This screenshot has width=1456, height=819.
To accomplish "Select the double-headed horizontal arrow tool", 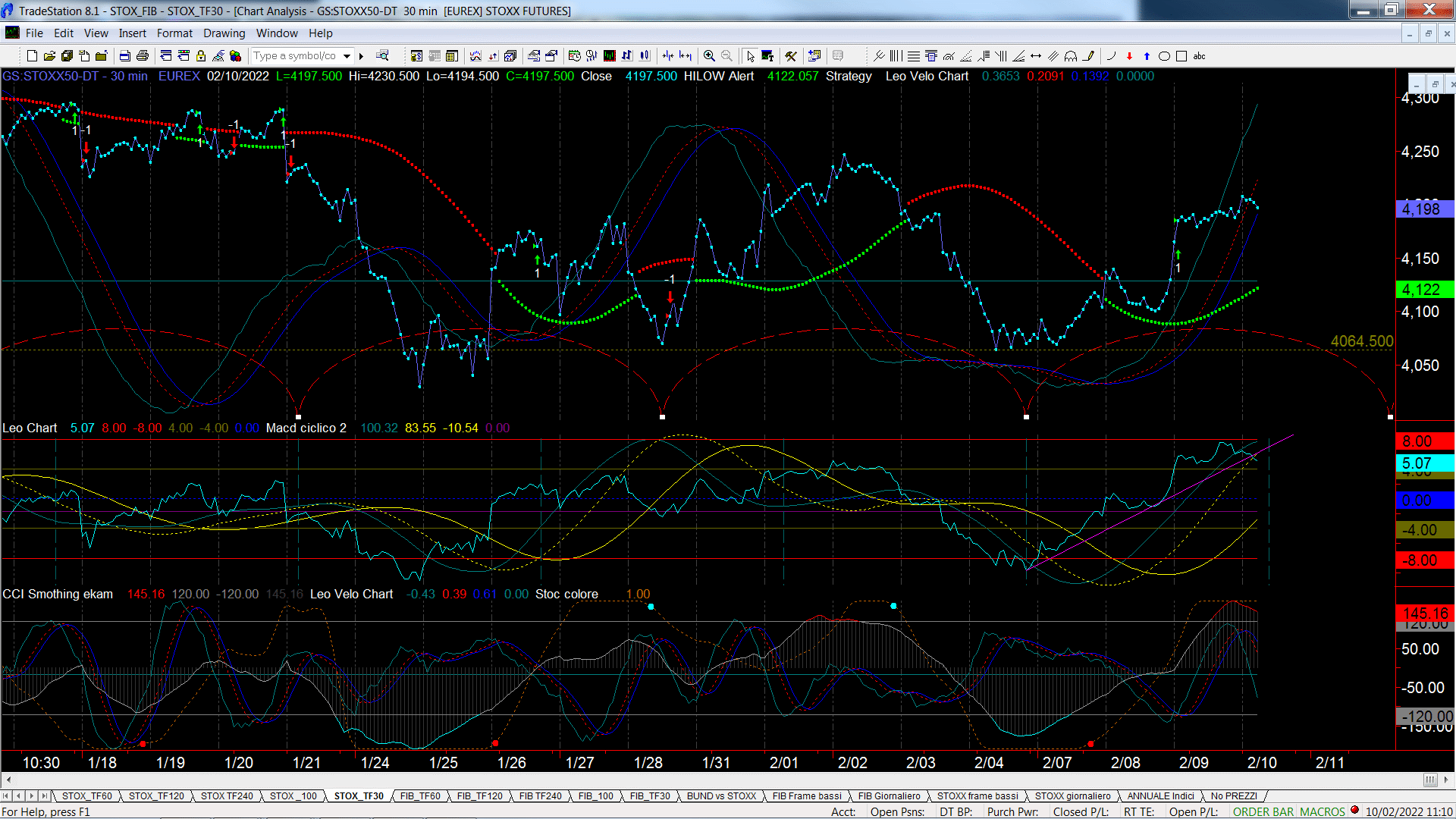I will tap(1036, 56).
